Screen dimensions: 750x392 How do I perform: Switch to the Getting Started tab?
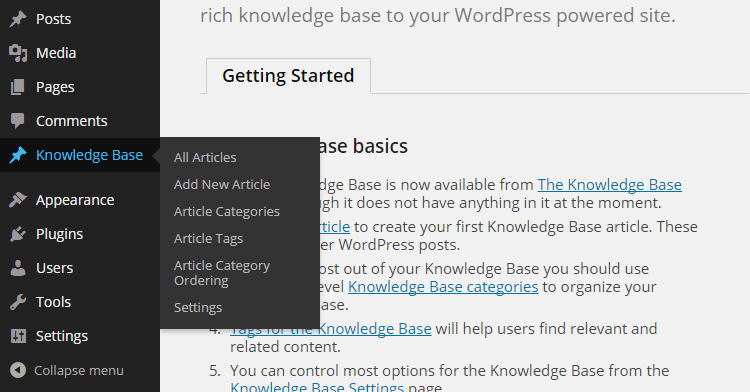[288, 76]
